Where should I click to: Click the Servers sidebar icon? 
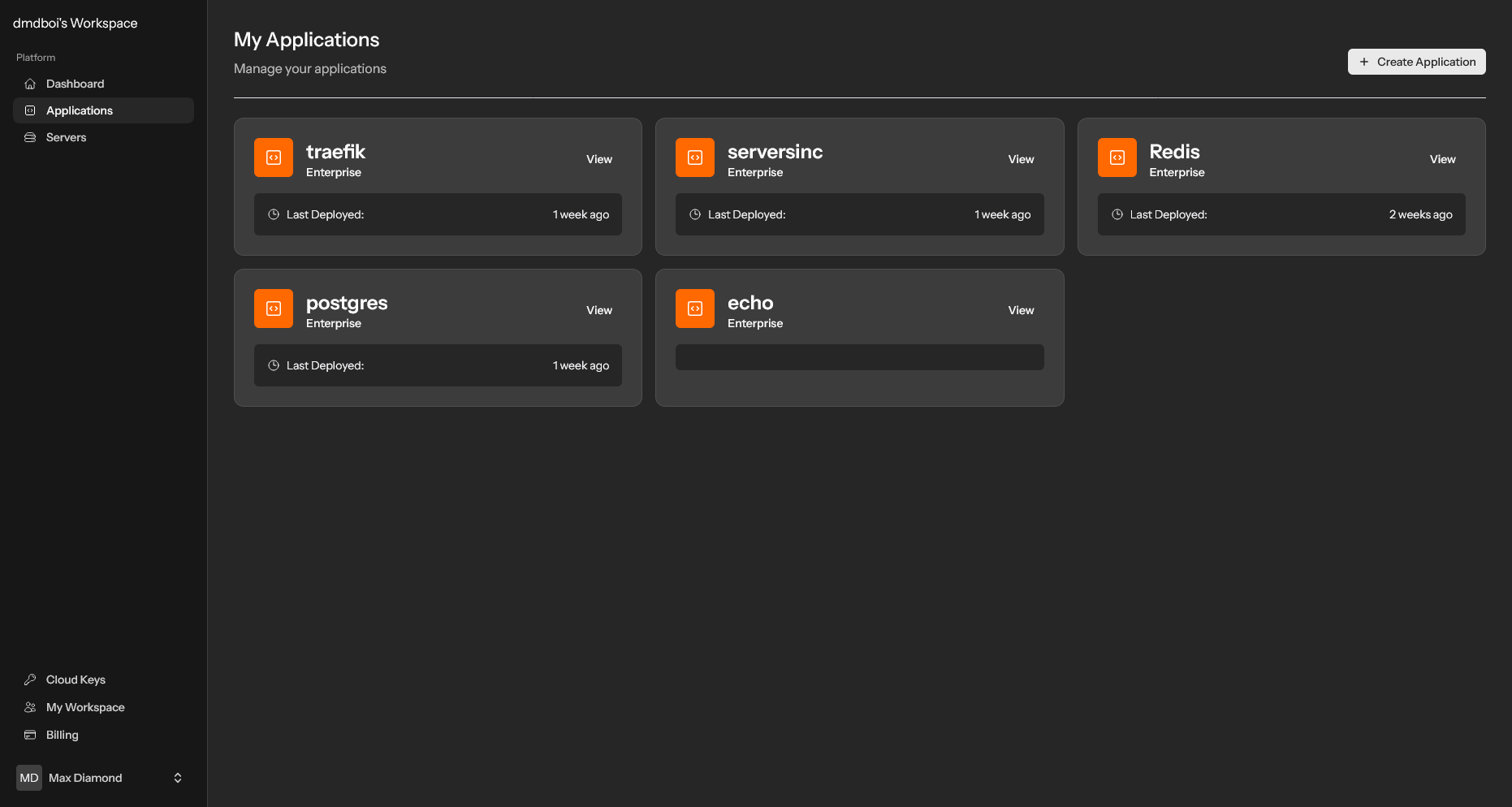click(30, 137)
